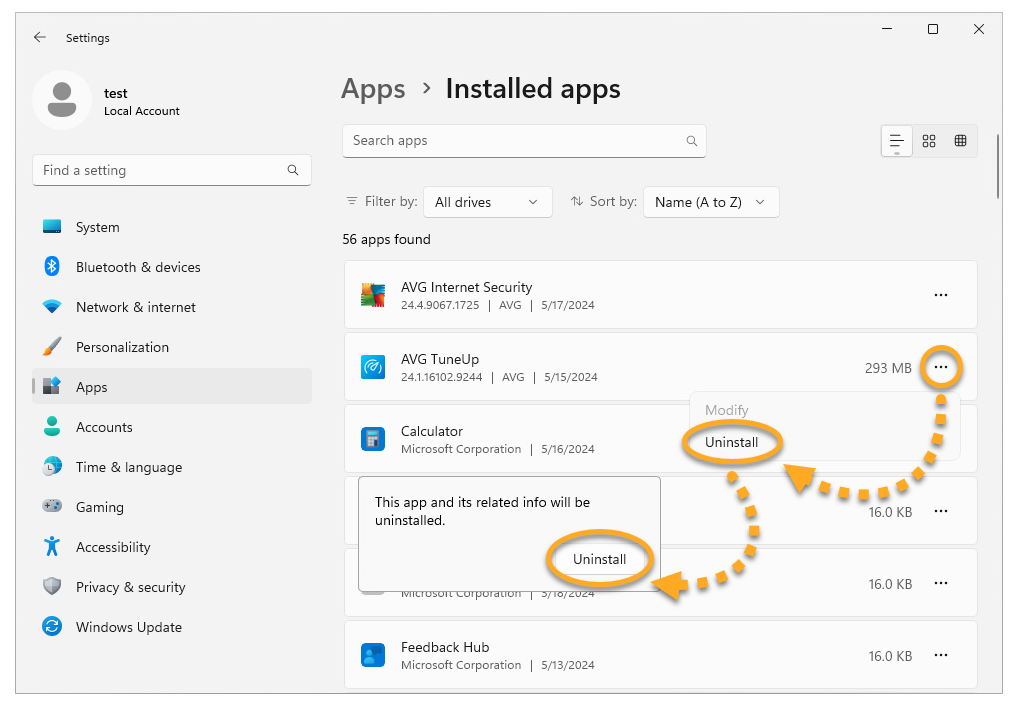
Task: Click the vertical scrollbar of the apps list
Action: tap(998, 165)
